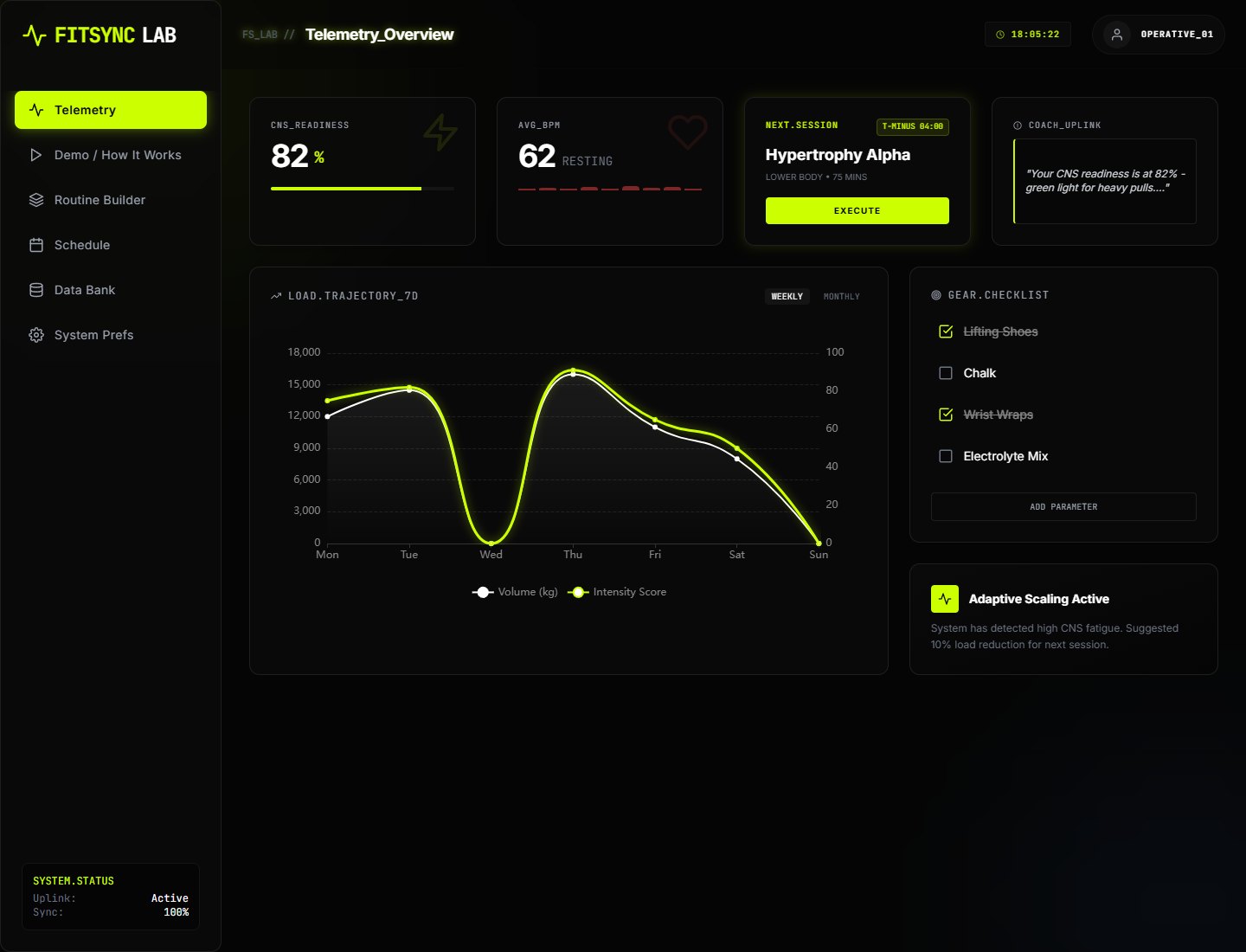The width and height of the screenshot is (1246, 952).
Task: Click the Demo play triangle icon
Action: 36,155
